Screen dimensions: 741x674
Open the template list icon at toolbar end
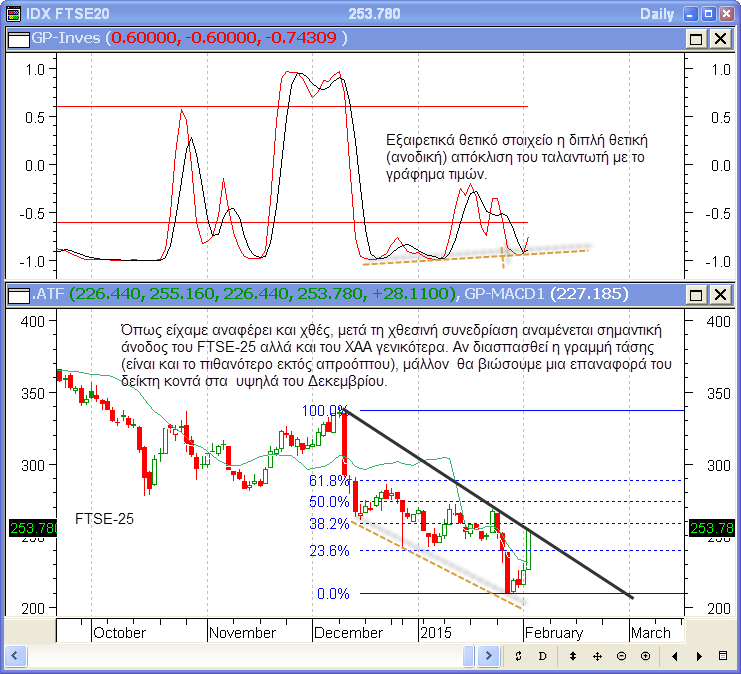(x=723, y=656)
